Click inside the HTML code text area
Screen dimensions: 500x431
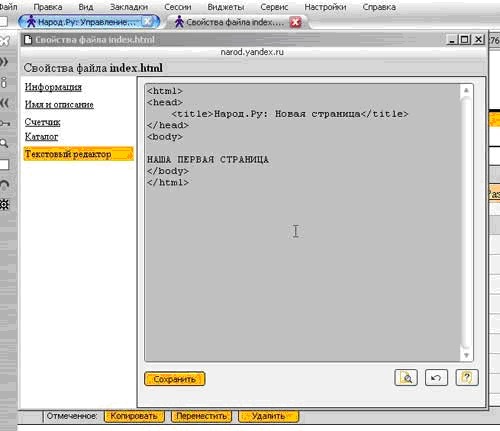pos(303,222)
